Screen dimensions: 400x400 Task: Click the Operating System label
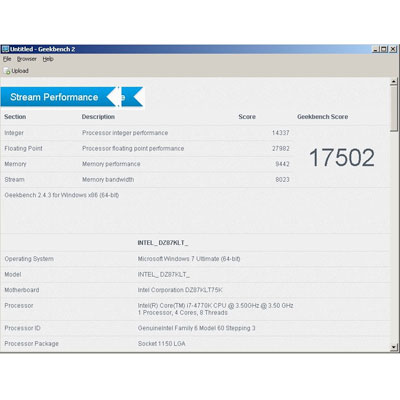pos(29,259)
